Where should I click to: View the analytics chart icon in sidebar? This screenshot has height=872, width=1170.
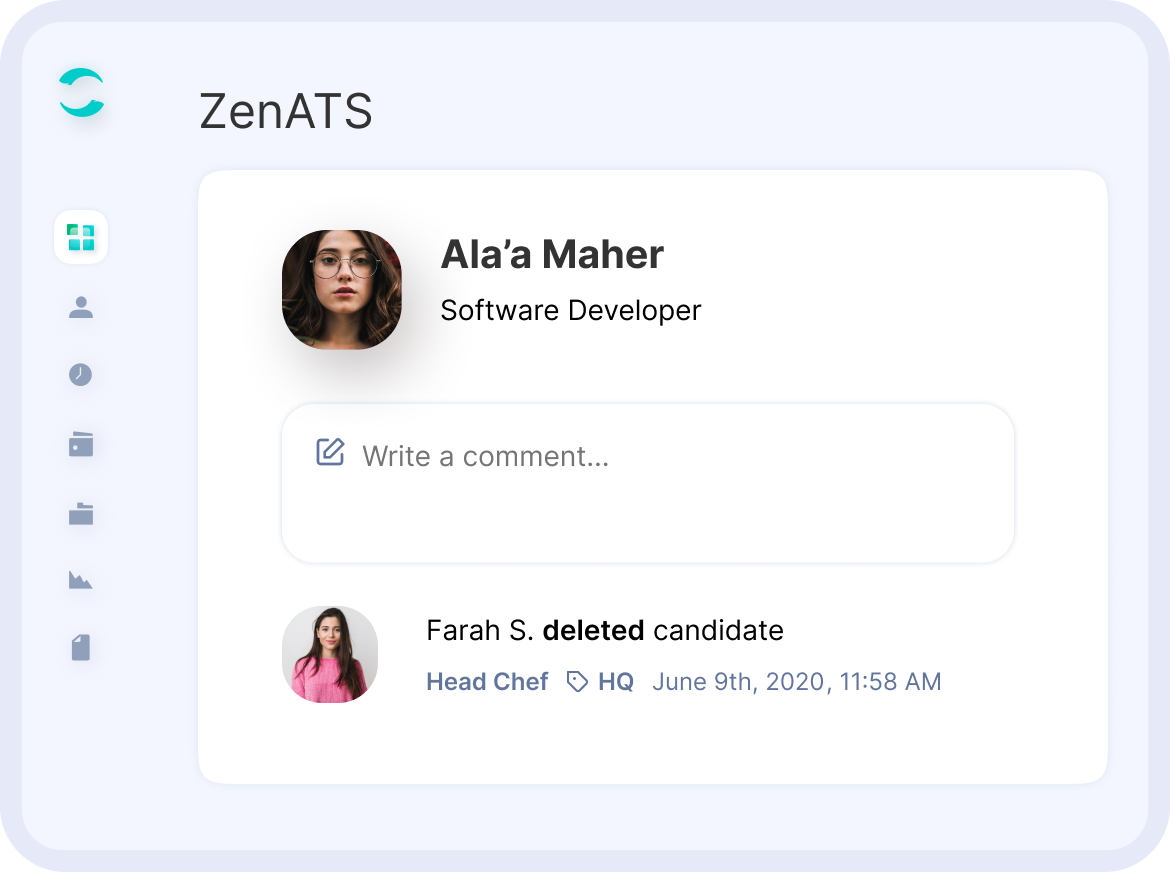pos(80,580)
